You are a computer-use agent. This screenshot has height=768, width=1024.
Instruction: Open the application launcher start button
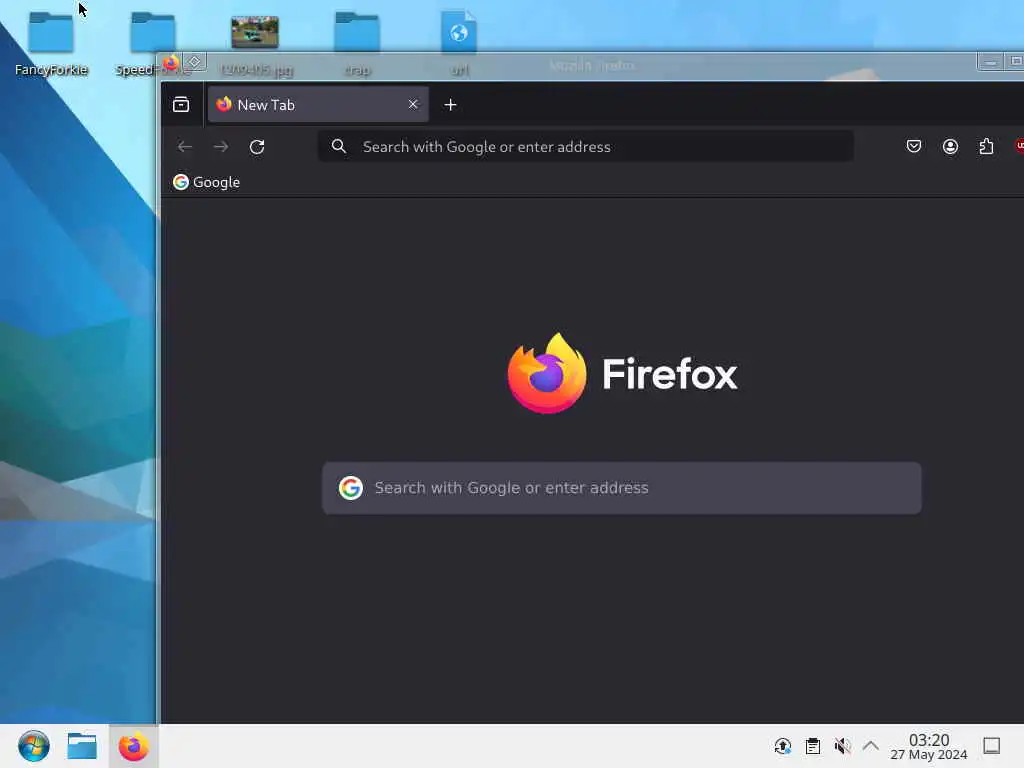pos(34,746)
